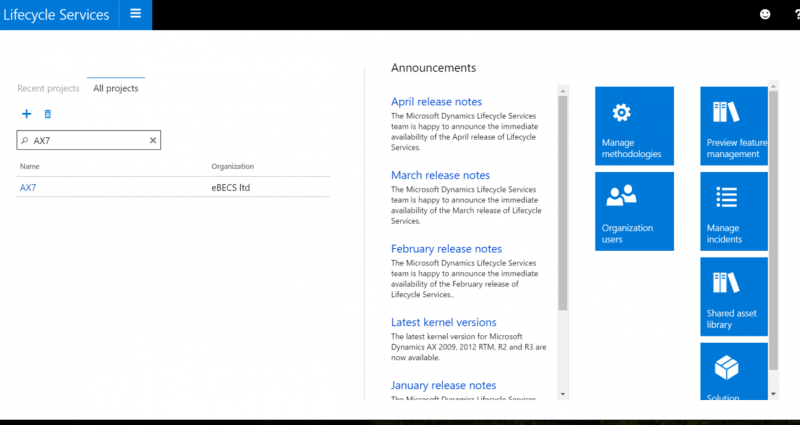Screen dimensions: 800x425
Task: Open Preview feature management tile
Action: (x=734, y=126)
